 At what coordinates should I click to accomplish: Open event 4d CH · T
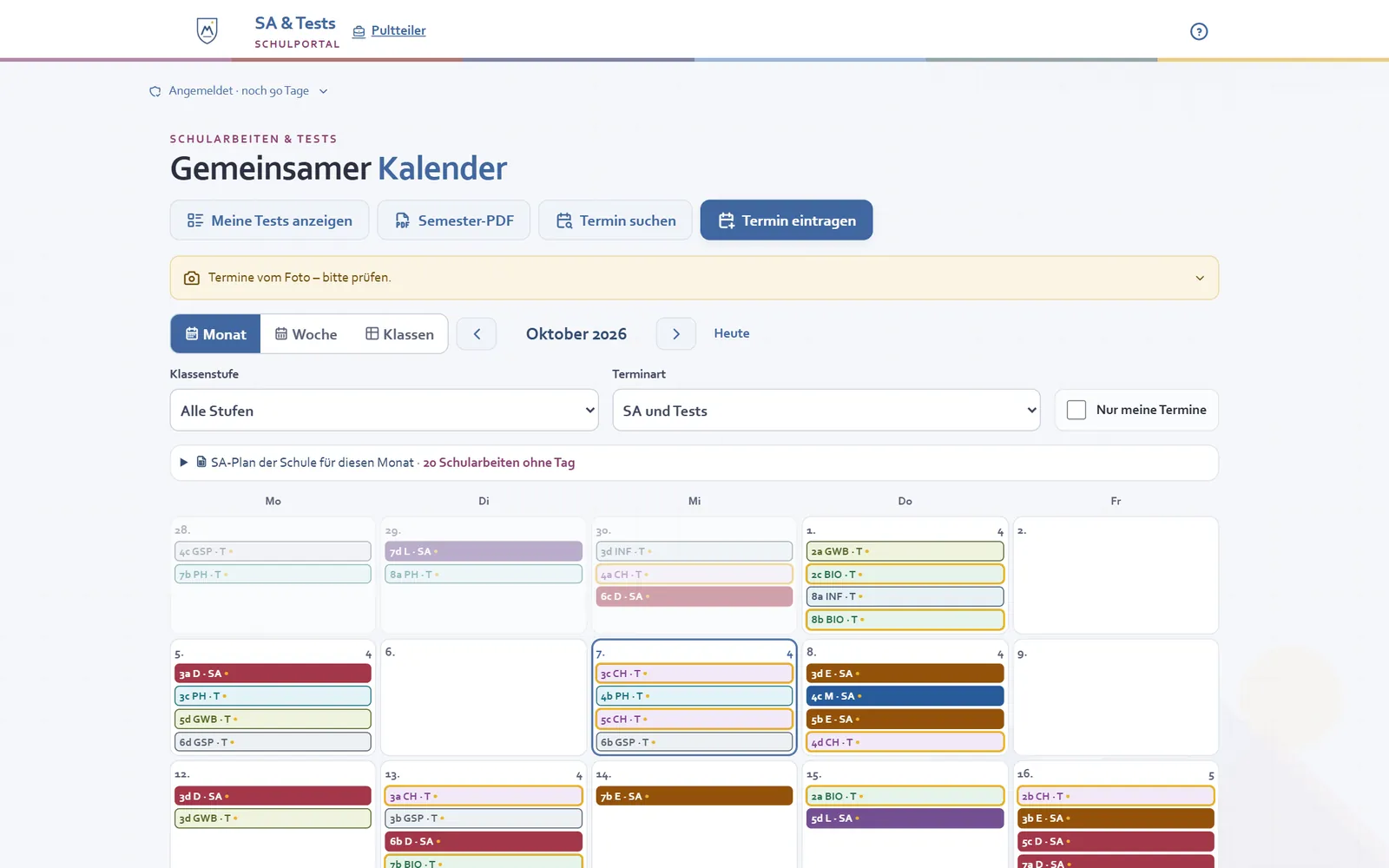pos(905,742)
